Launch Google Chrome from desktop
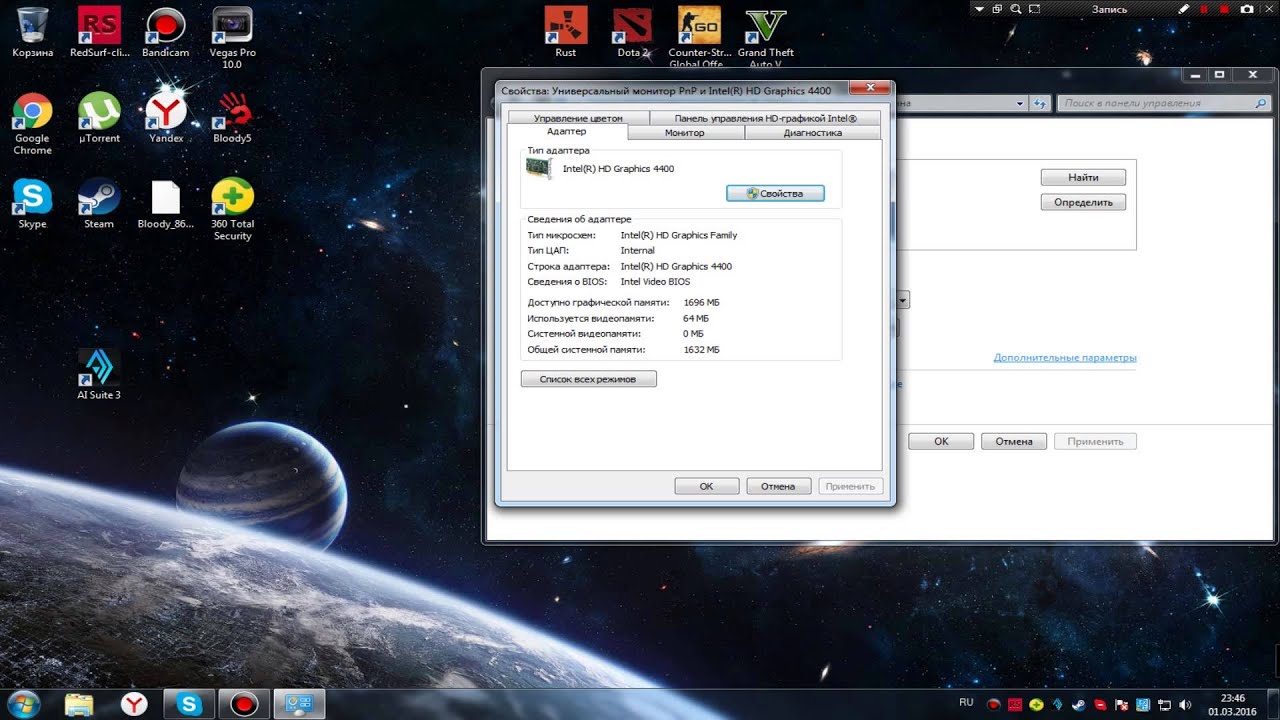1280x720 pixels. pos(32,123)
